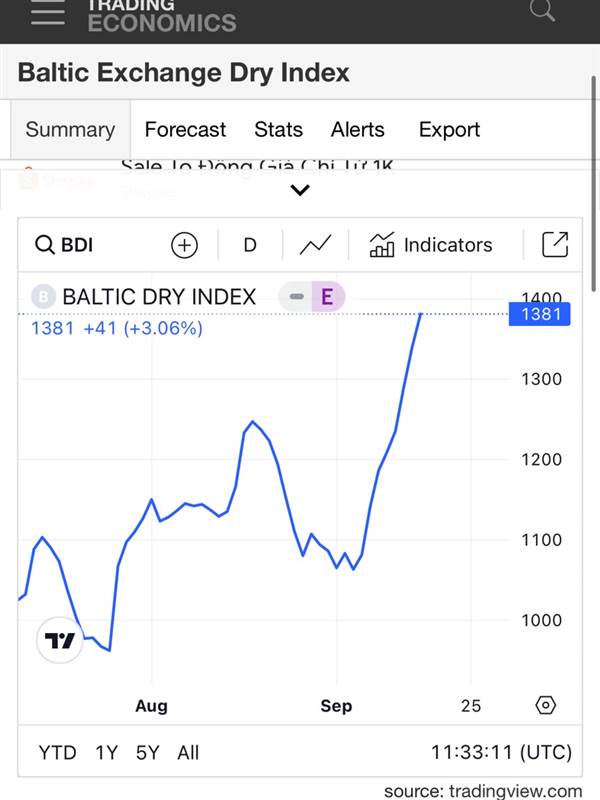Click the 1381 price label on axis
The width and height of the screenshot is (600, 800).
pos(540,314)
